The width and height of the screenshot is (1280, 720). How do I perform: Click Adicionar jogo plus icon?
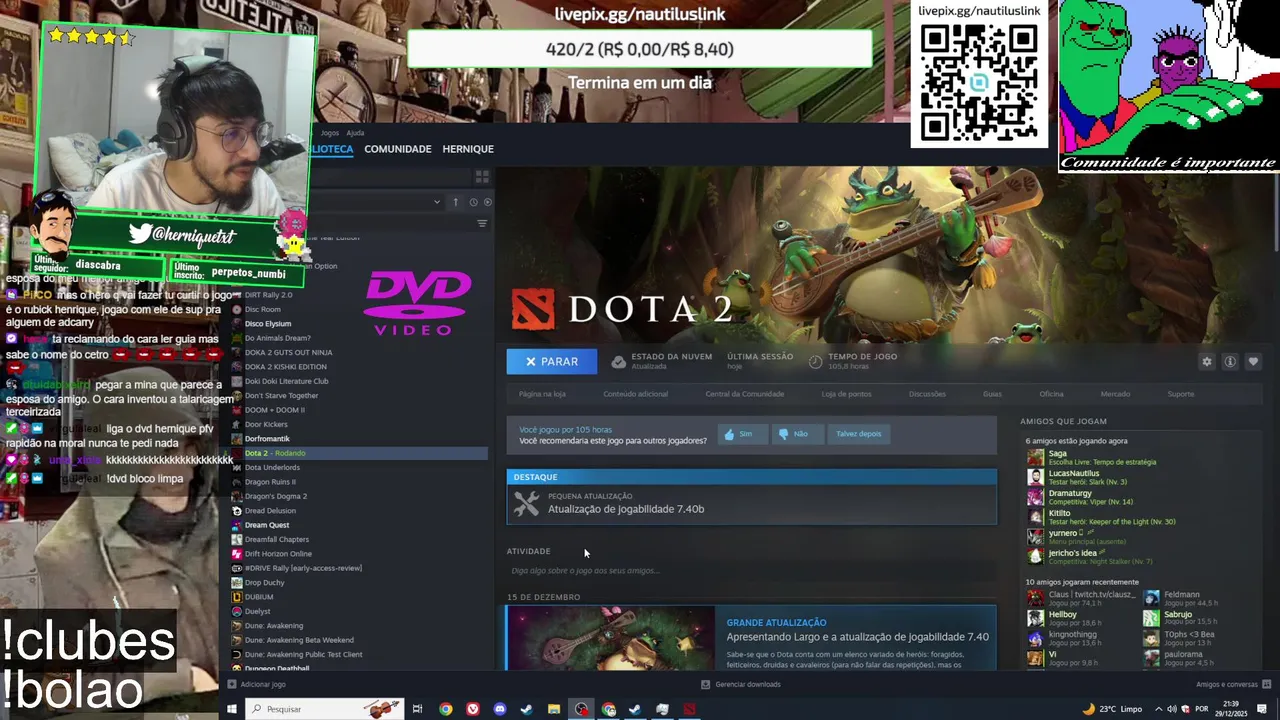coord(231,685)
